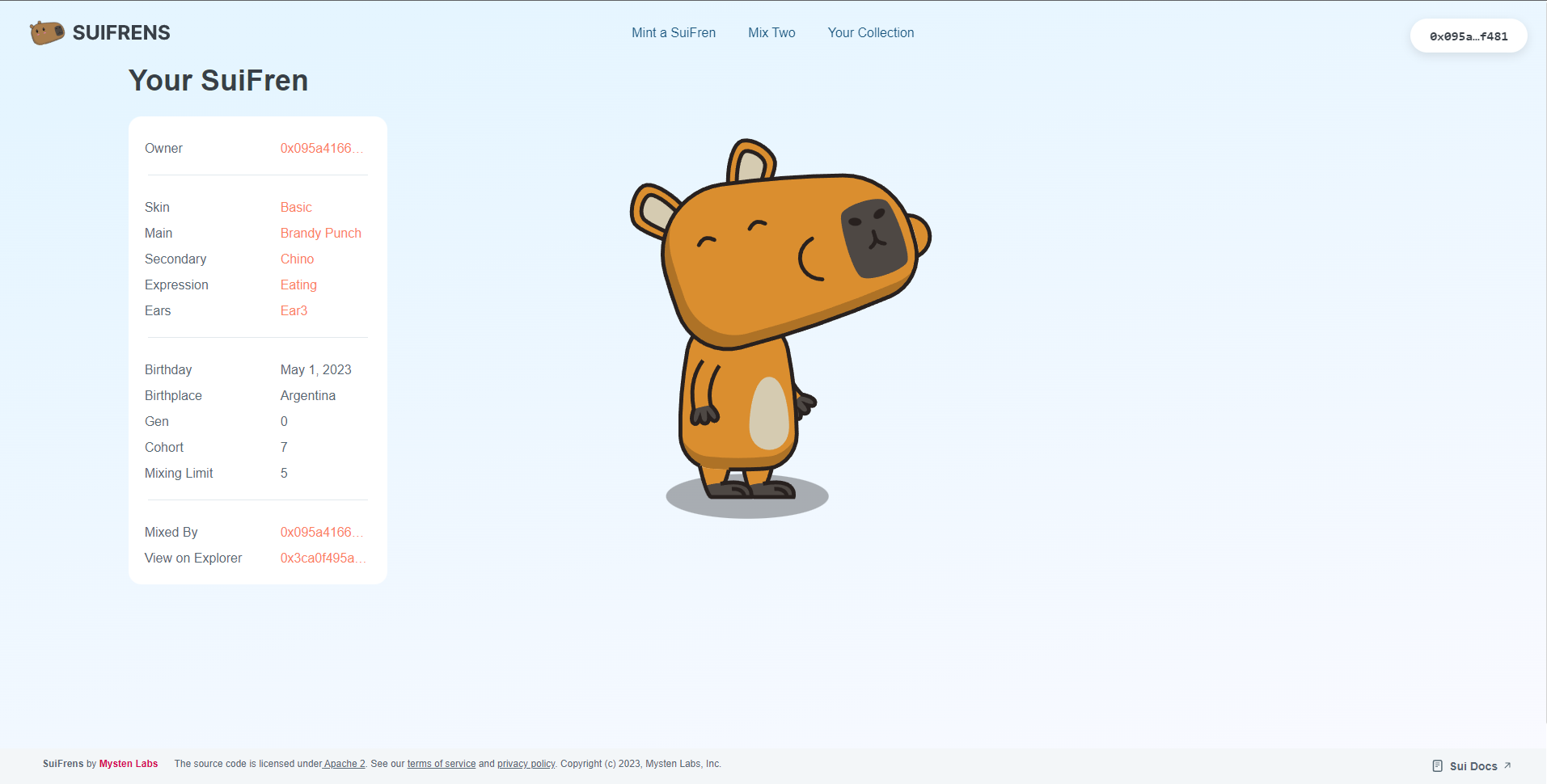Viewport: 1547px width, 784px height.
Task: Click the Ear3 ears value
Action: [294, 311]
